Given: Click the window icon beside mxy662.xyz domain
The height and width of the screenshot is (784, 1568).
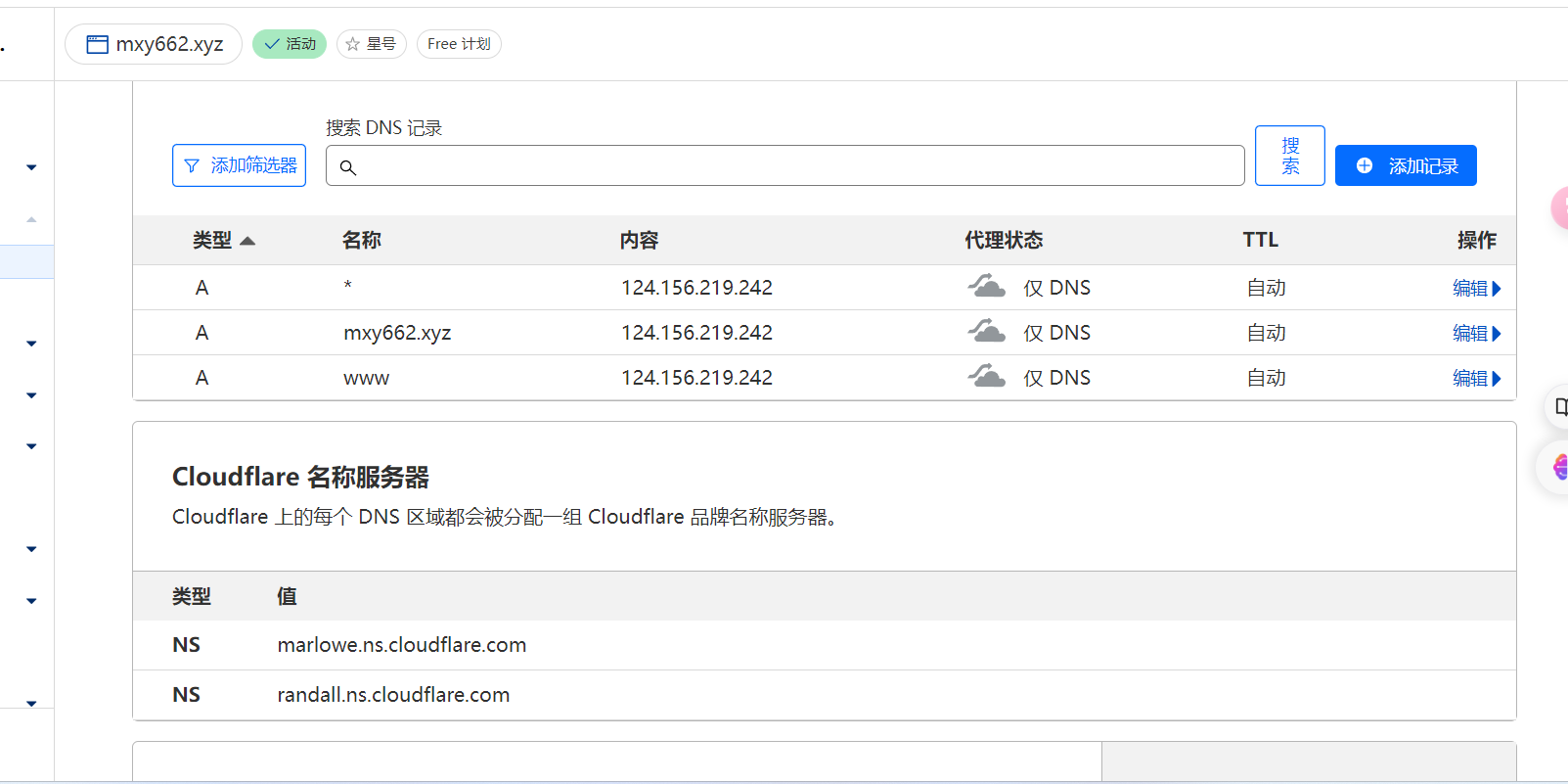Looking at the screenshot, I should click(97, 44).
